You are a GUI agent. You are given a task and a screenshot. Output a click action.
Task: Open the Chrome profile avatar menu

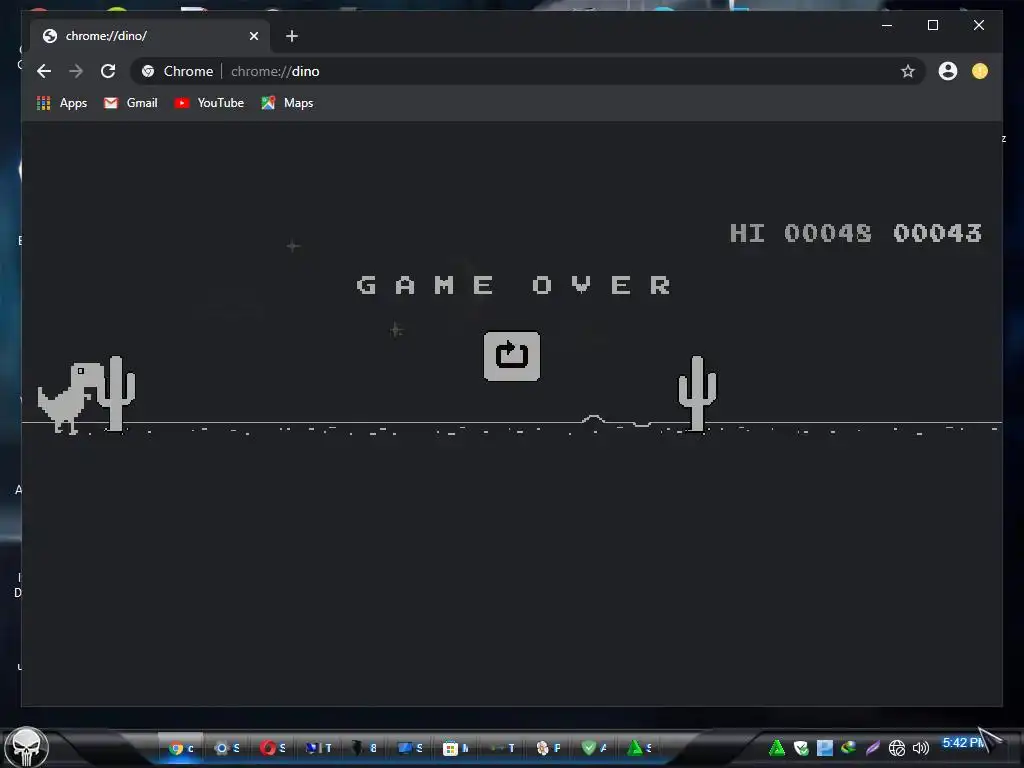coord(948,71)
